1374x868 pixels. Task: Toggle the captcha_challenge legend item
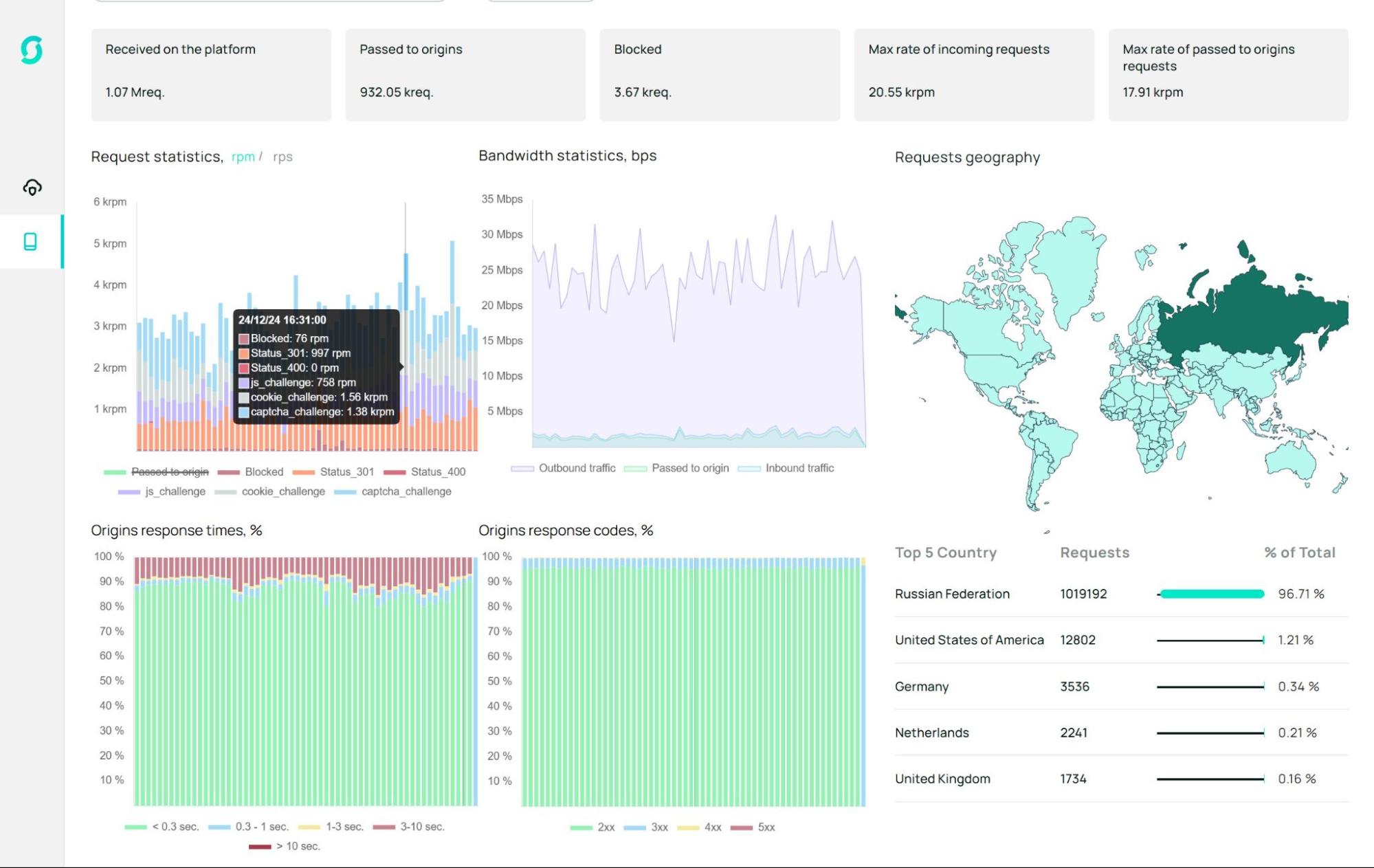click(406, 491)
